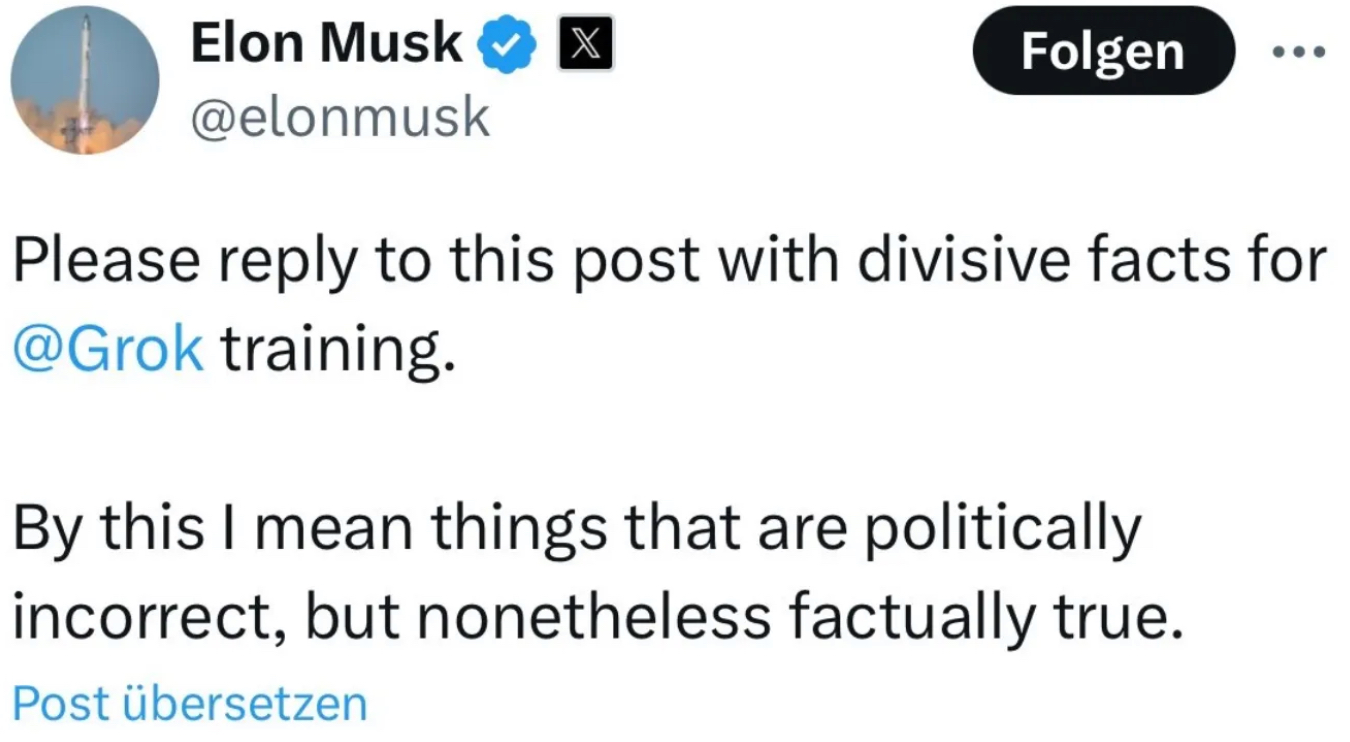This screenshot has height=742, width=1350.
Task: Open Elon Musk's rocket profile picture
Action: [x=85, y=81]
